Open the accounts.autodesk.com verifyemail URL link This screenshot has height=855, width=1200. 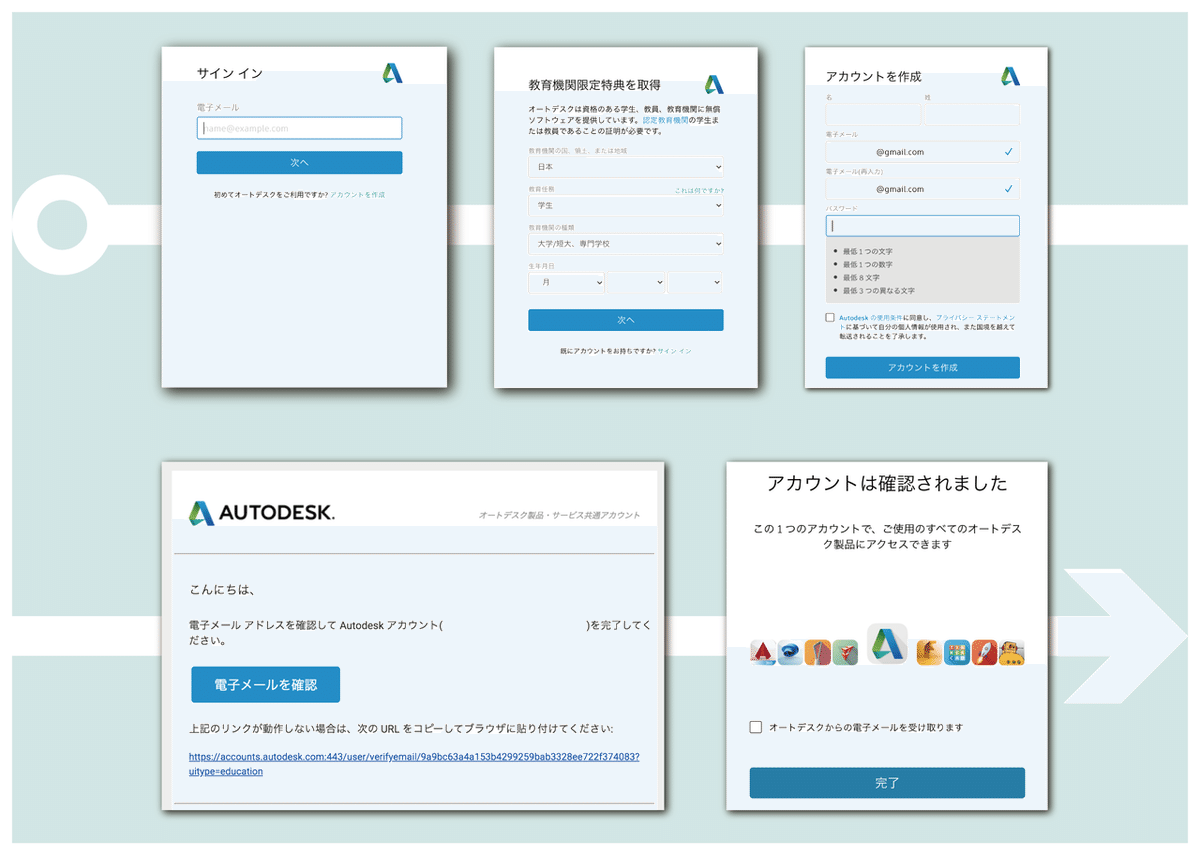414,764
